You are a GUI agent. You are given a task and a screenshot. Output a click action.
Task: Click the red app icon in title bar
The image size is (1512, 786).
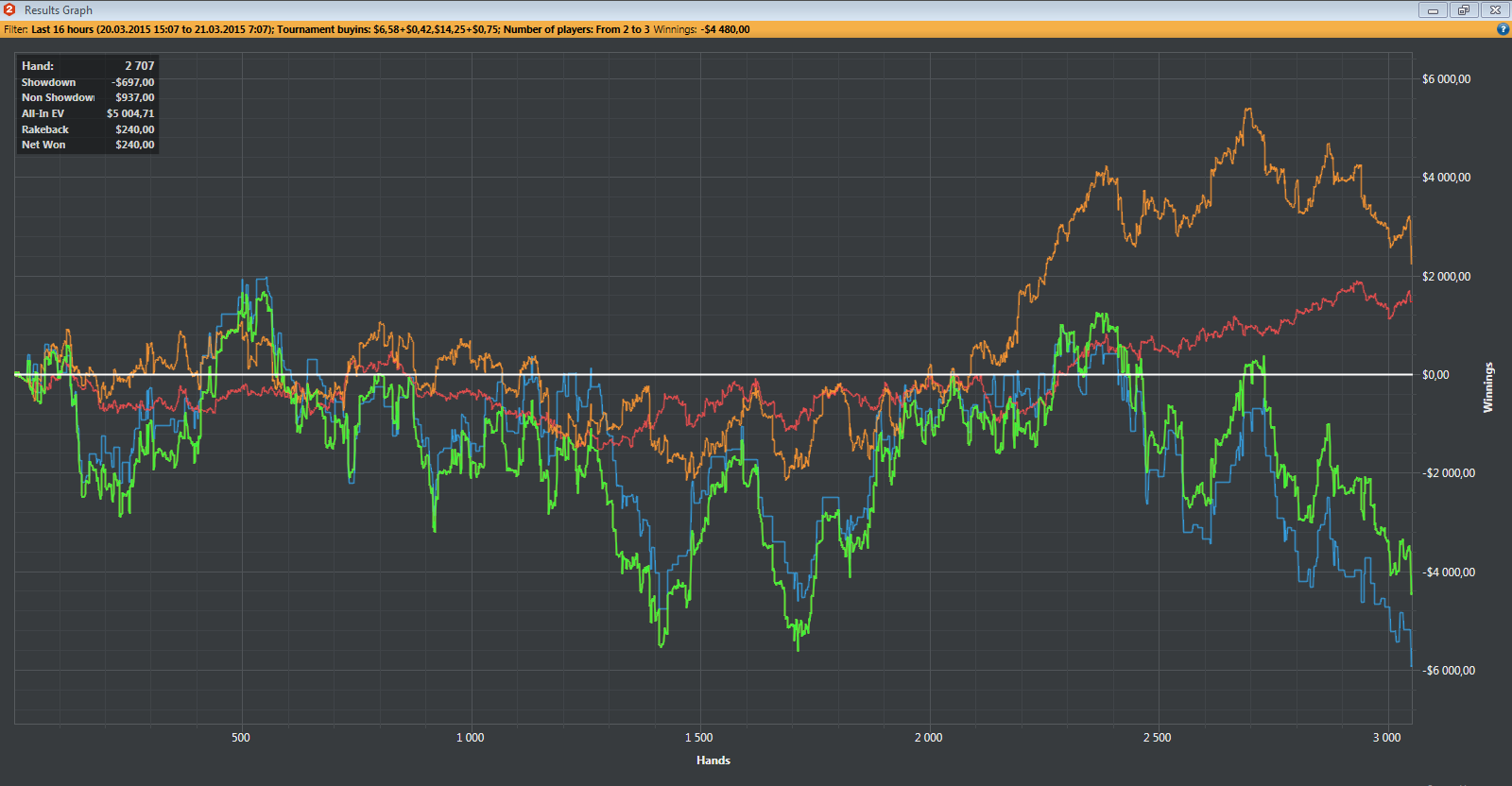point(9,9)
